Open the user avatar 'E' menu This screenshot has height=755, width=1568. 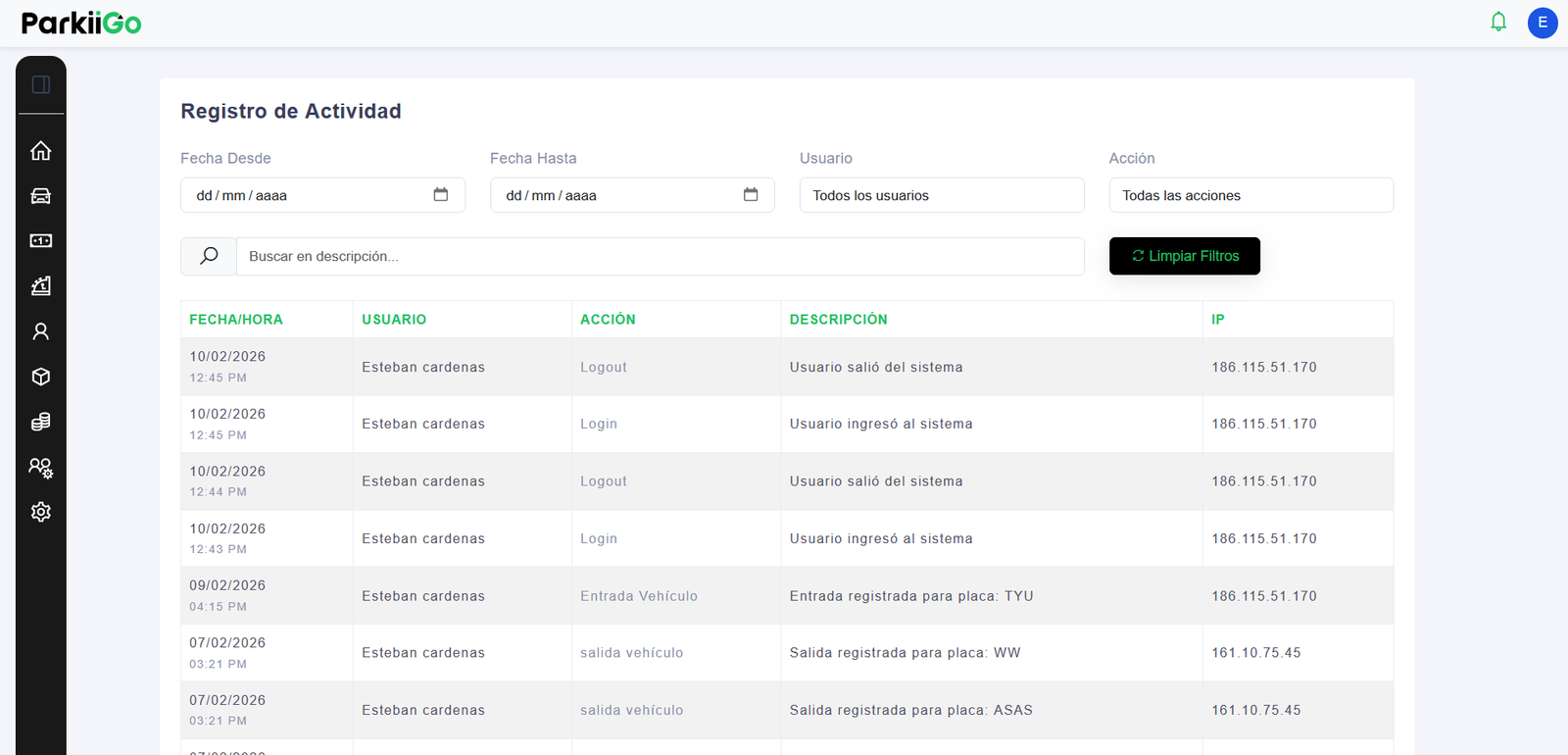(1543, 23)
